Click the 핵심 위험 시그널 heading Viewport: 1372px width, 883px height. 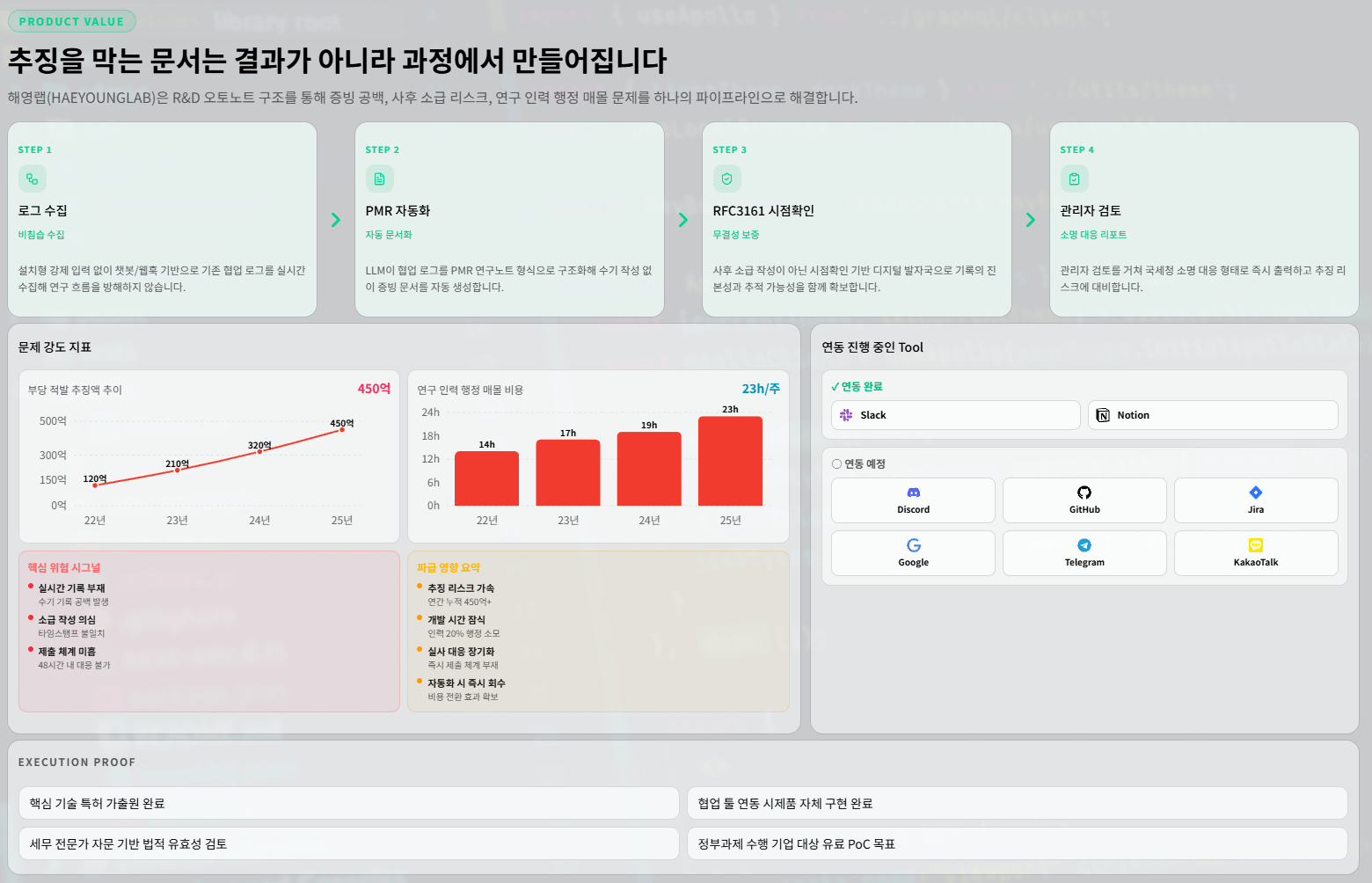click(x=64, y=568)
